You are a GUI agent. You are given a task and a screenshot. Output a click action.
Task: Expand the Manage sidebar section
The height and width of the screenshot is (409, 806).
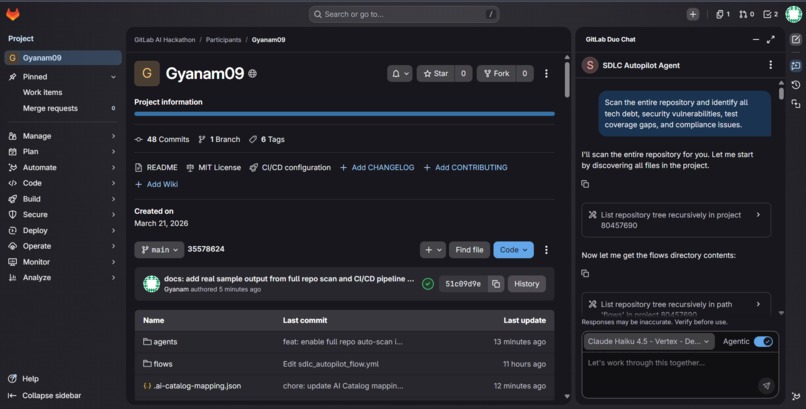coord(63,136)
